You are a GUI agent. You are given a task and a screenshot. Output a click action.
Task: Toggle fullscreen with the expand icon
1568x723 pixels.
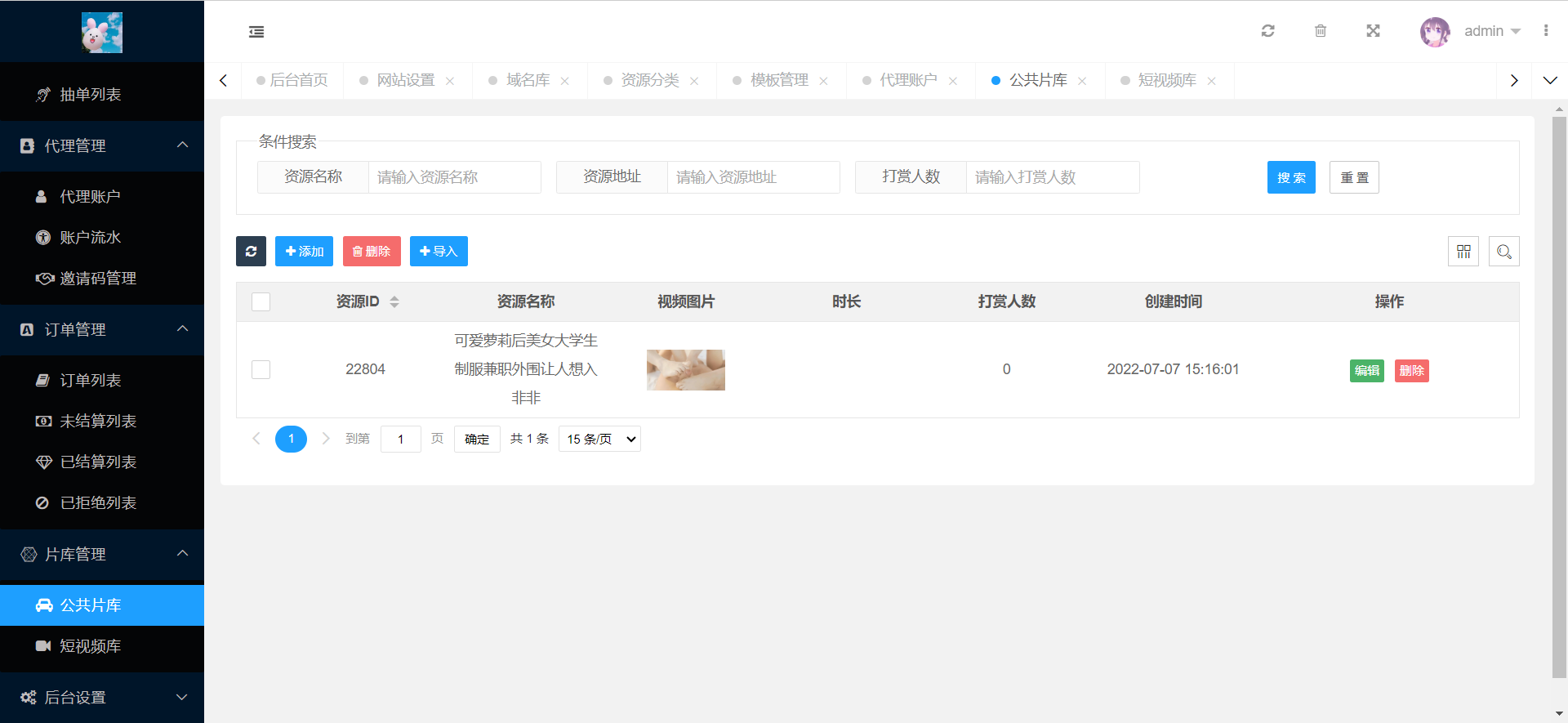click(x=1373, y=31)
